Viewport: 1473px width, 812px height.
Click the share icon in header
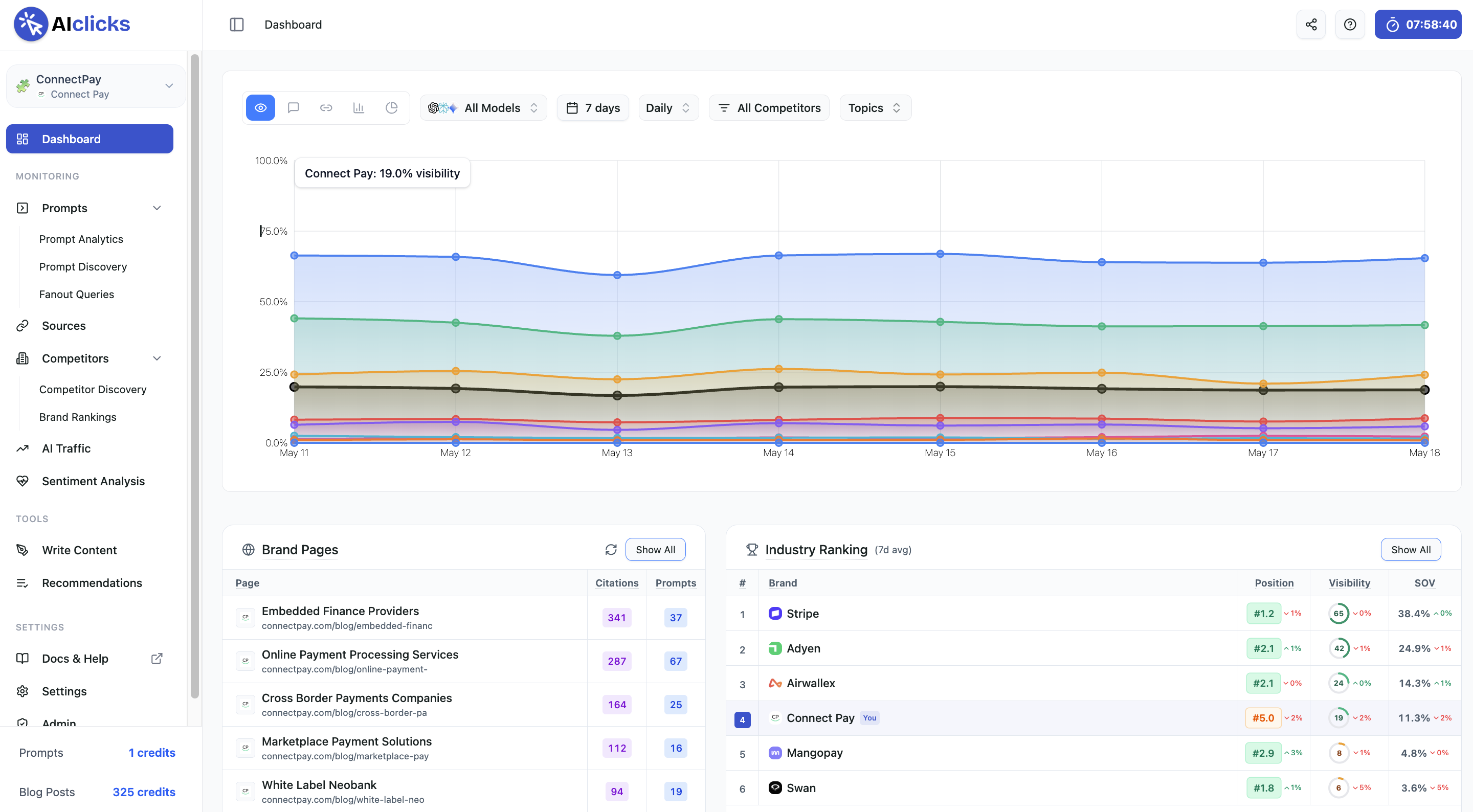point(1310,25)
